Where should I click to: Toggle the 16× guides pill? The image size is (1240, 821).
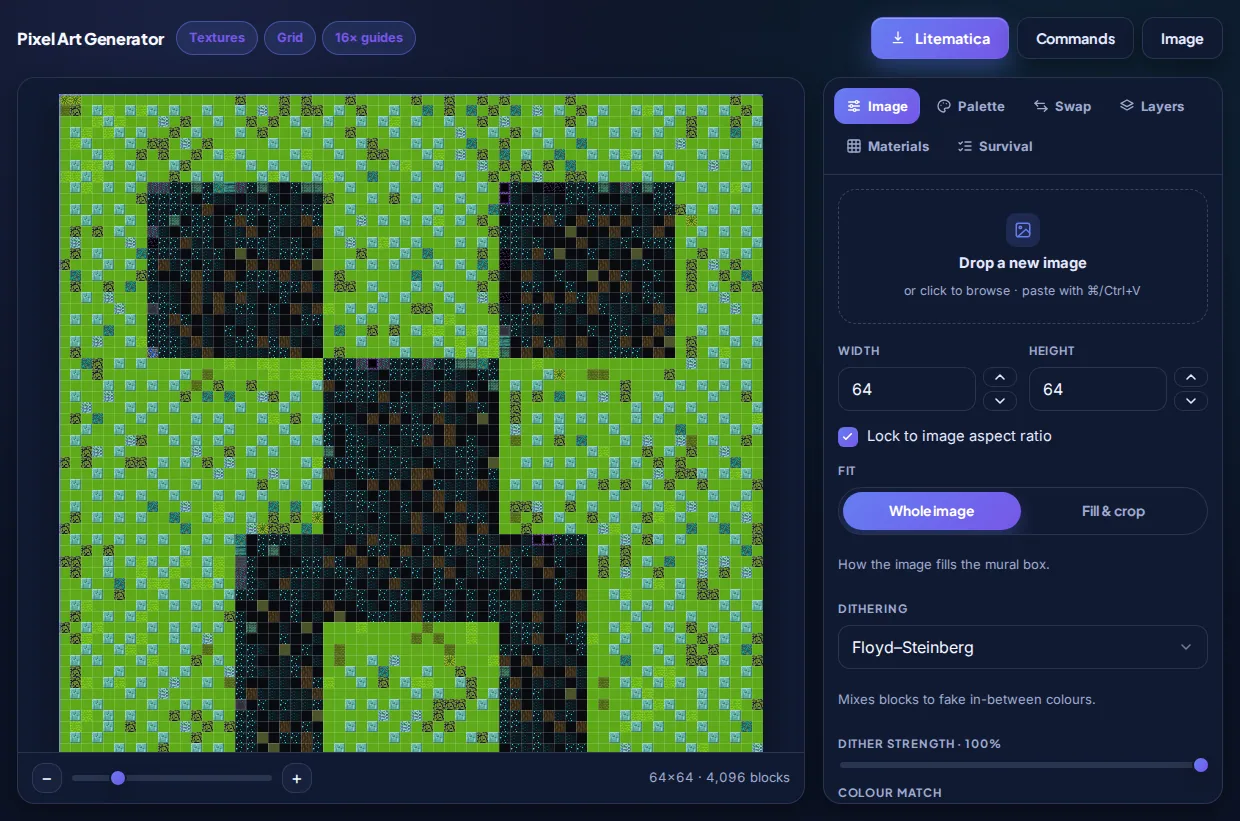pos(369,38)
